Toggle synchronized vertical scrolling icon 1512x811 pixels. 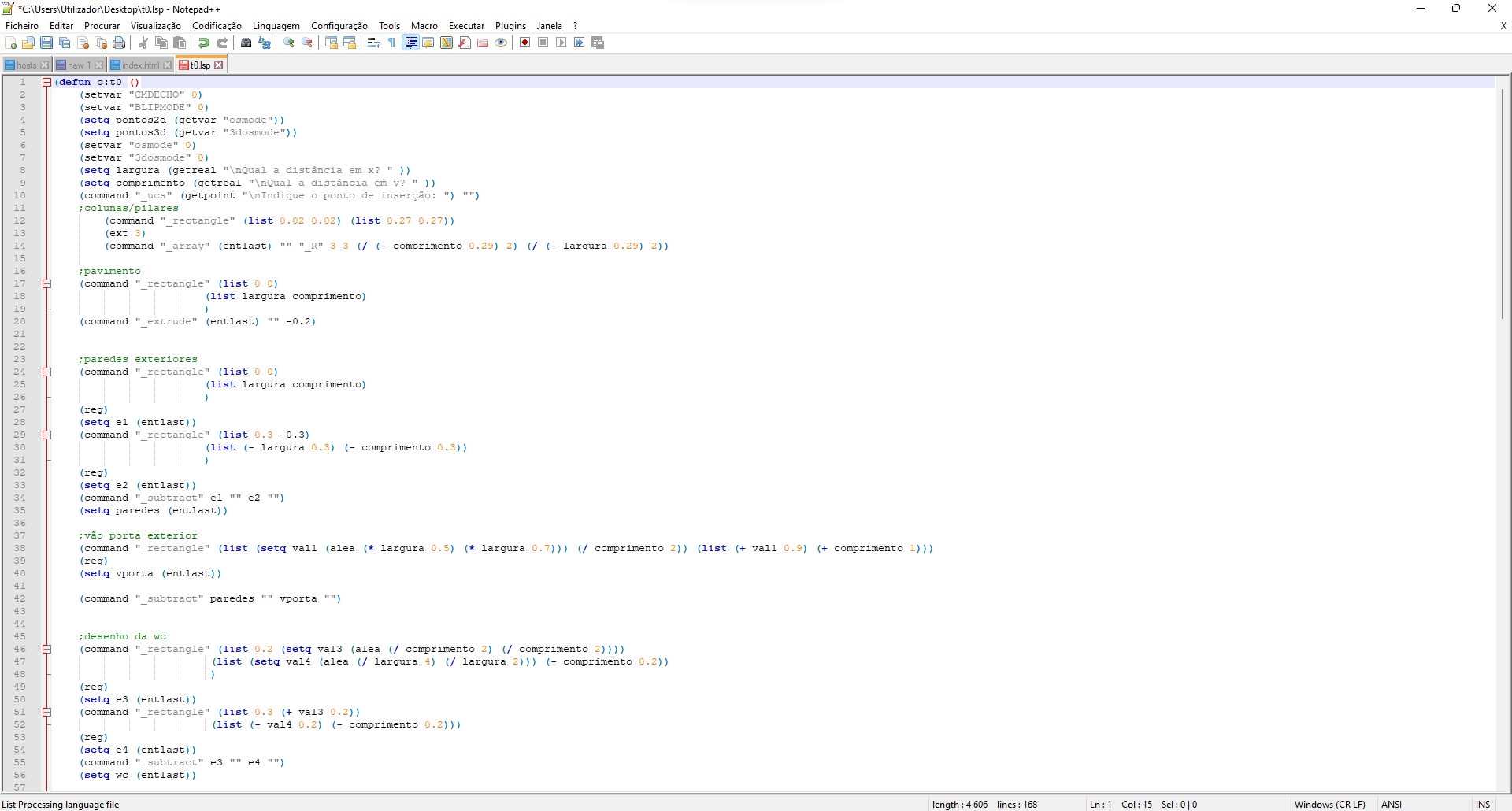tap(332, 43)
